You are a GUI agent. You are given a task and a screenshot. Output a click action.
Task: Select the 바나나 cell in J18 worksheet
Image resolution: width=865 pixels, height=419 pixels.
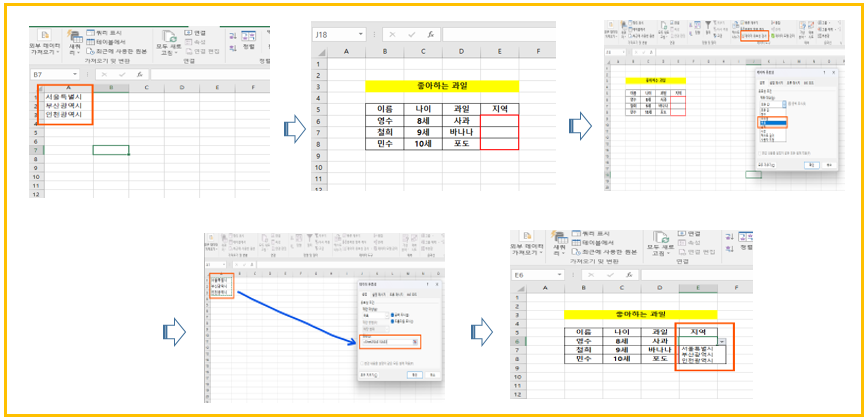(461, 132)
